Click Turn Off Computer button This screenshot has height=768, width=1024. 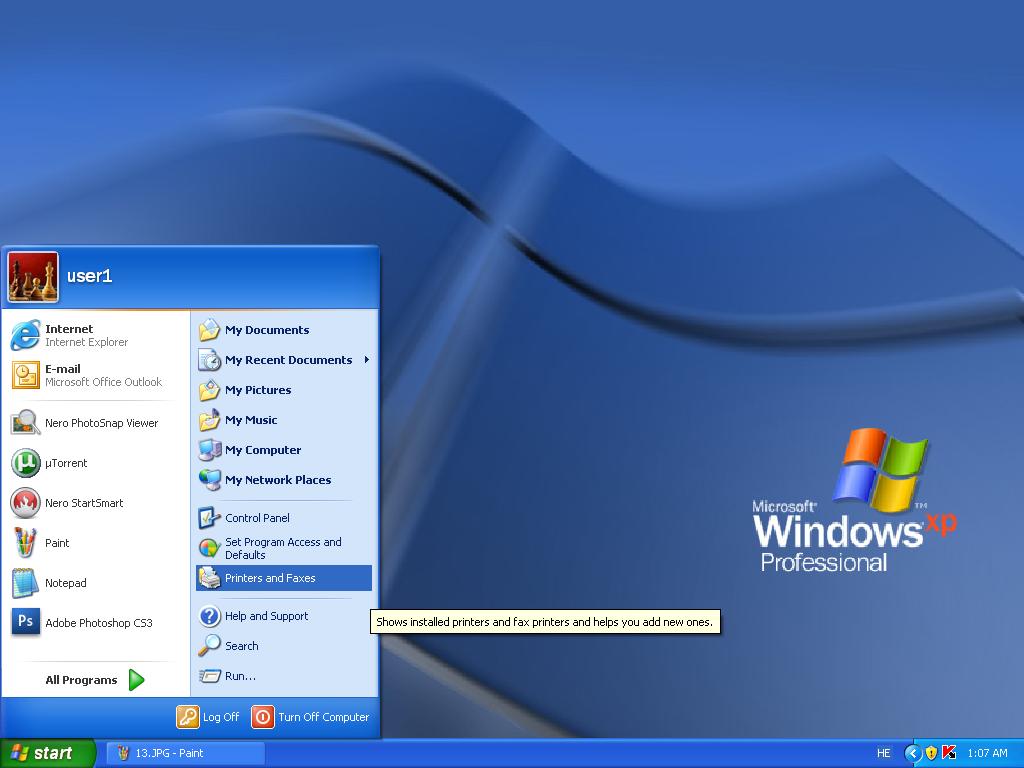point(311,717)
